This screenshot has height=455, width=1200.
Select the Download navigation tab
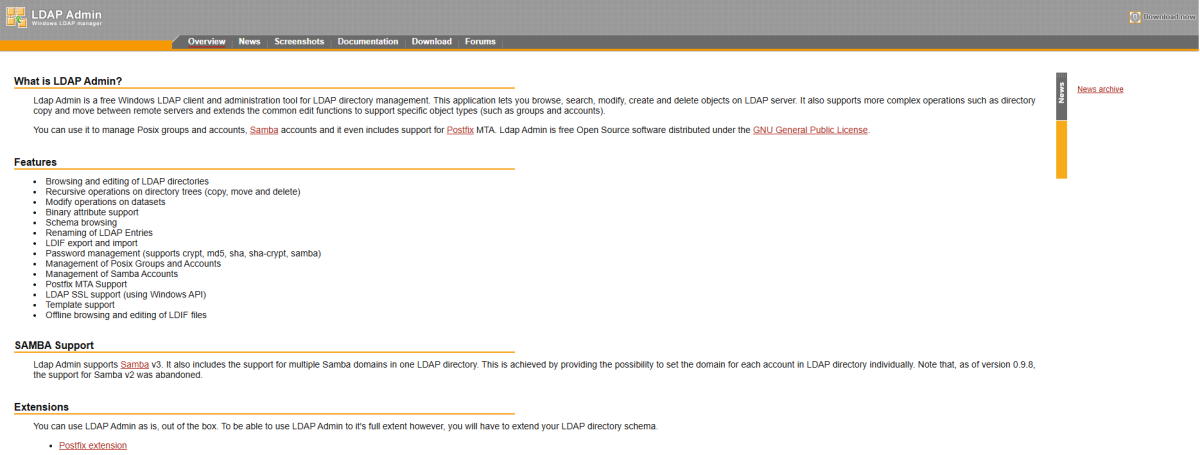[x=431, y=42]
